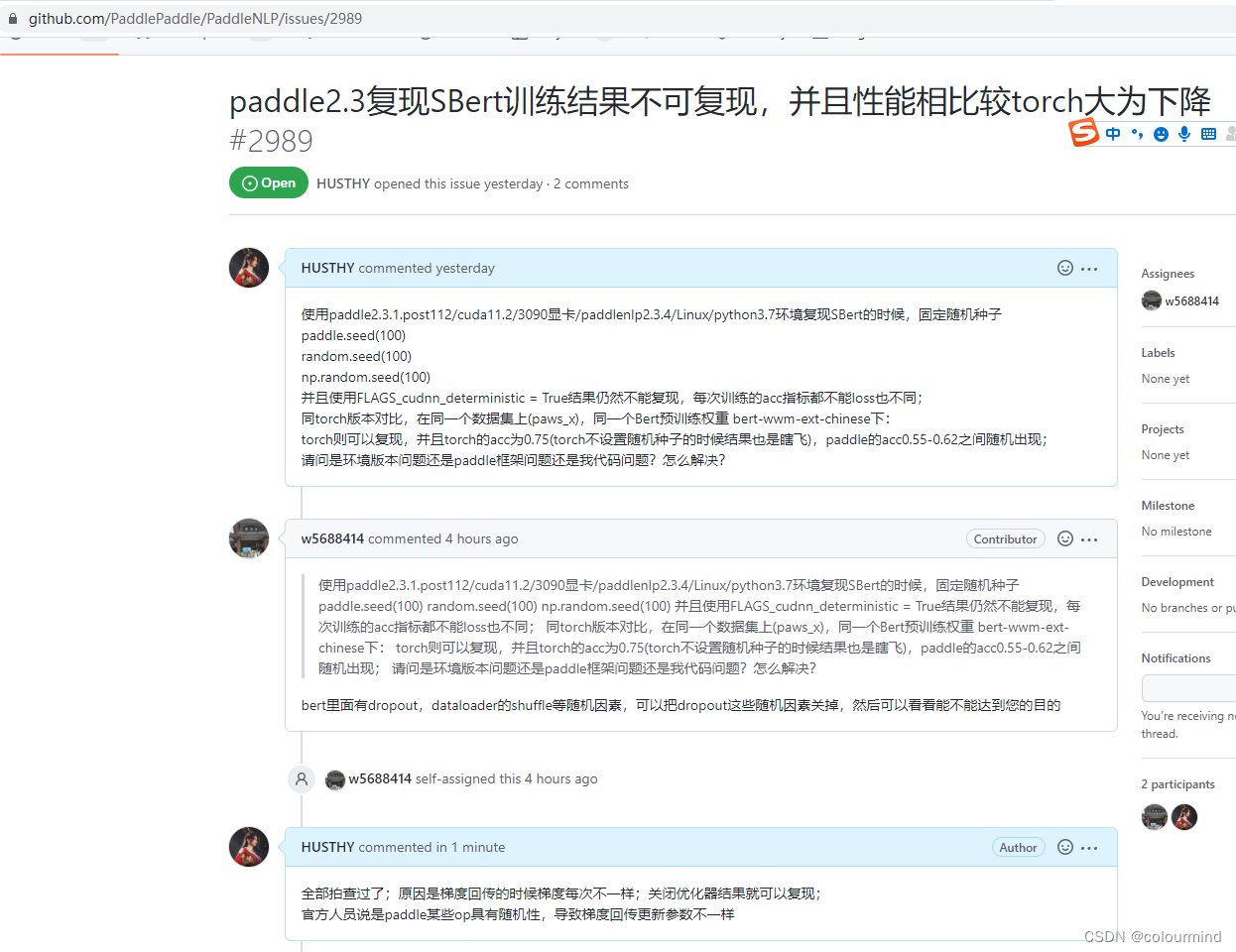Click the person icon on self-assigned event
The height and width of the screenshot is (952, 1236).
tap(302, 778)
